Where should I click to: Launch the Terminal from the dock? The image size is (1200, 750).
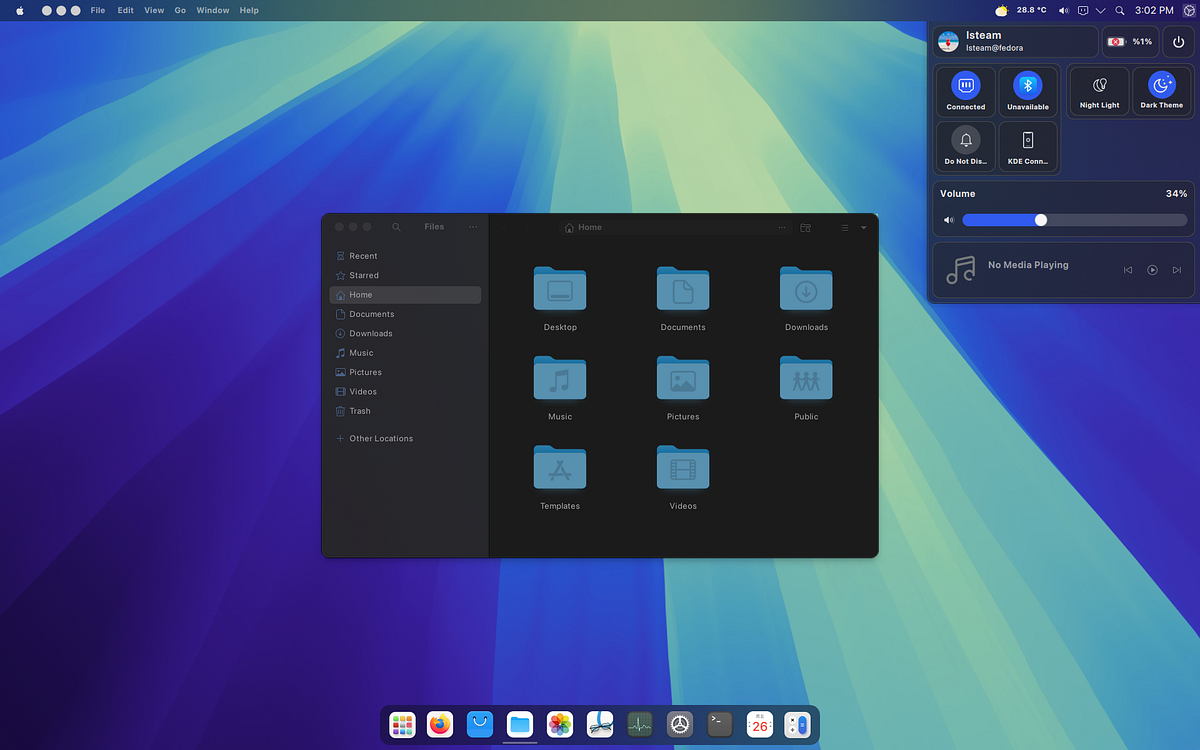tap(719, 724)
